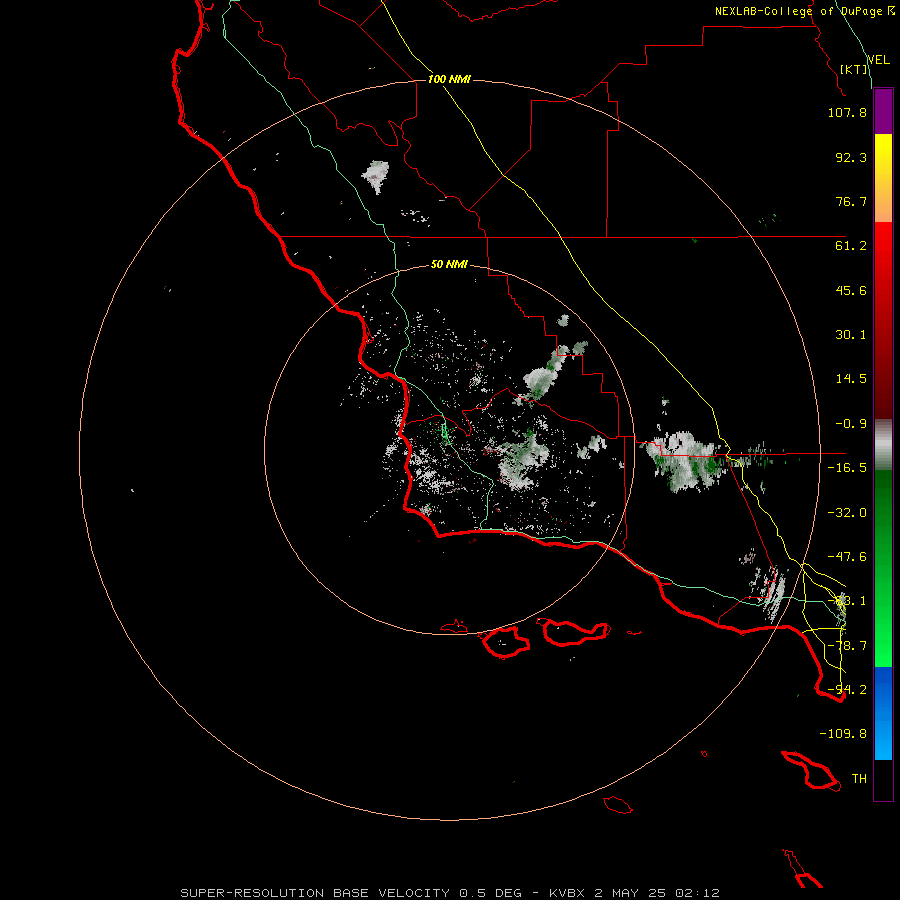Select the -32.0 legend value
The height and width of the screenshot is (900, 900).
(x=847, y=513)
